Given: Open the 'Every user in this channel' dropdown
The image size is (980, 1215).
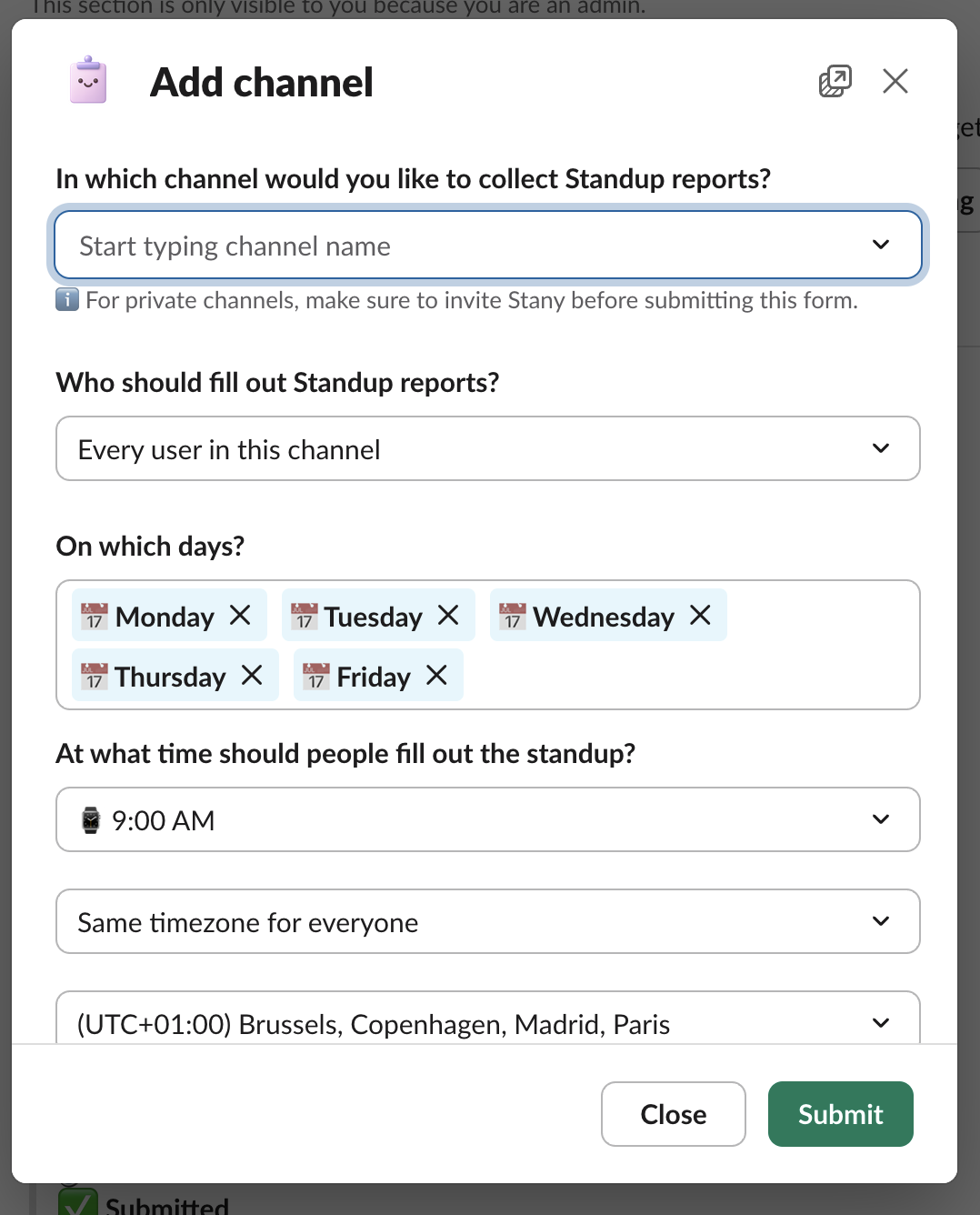Looking at the screenshot, I should click(487, 448).
